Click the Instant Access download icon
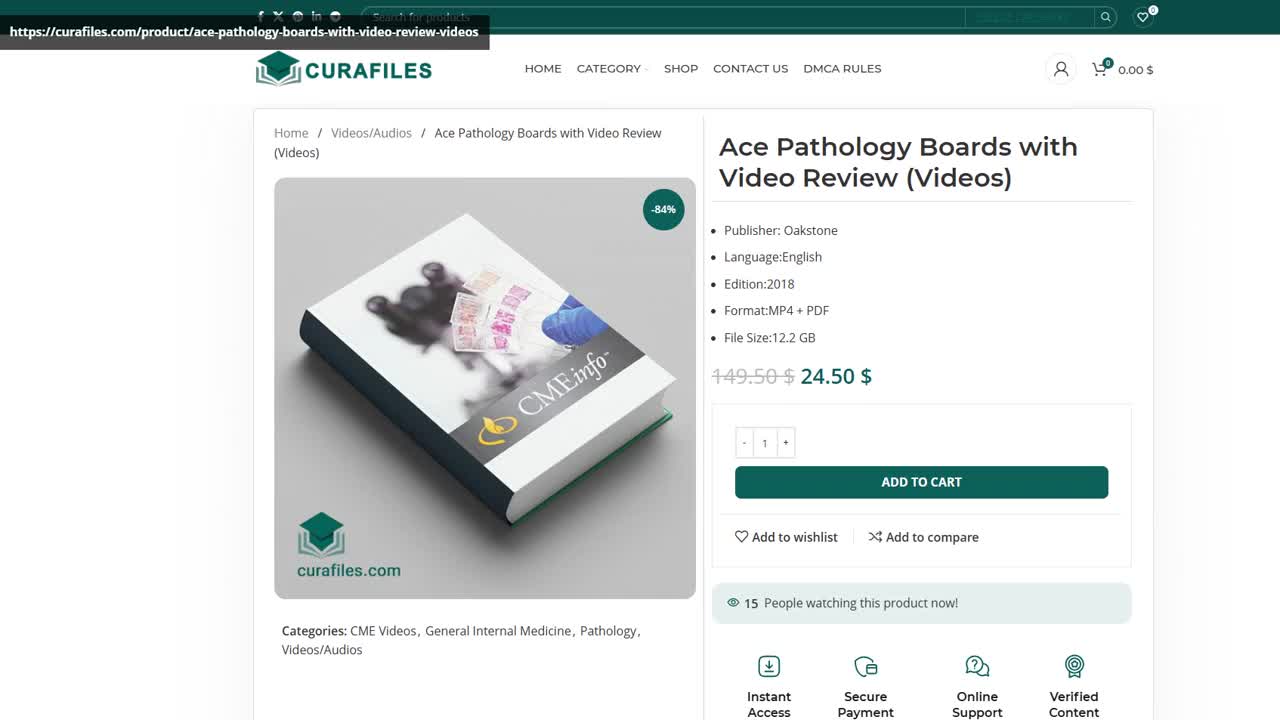Image resolution: width=1280 pixels, height=720 pixels. tap(769, 666)
